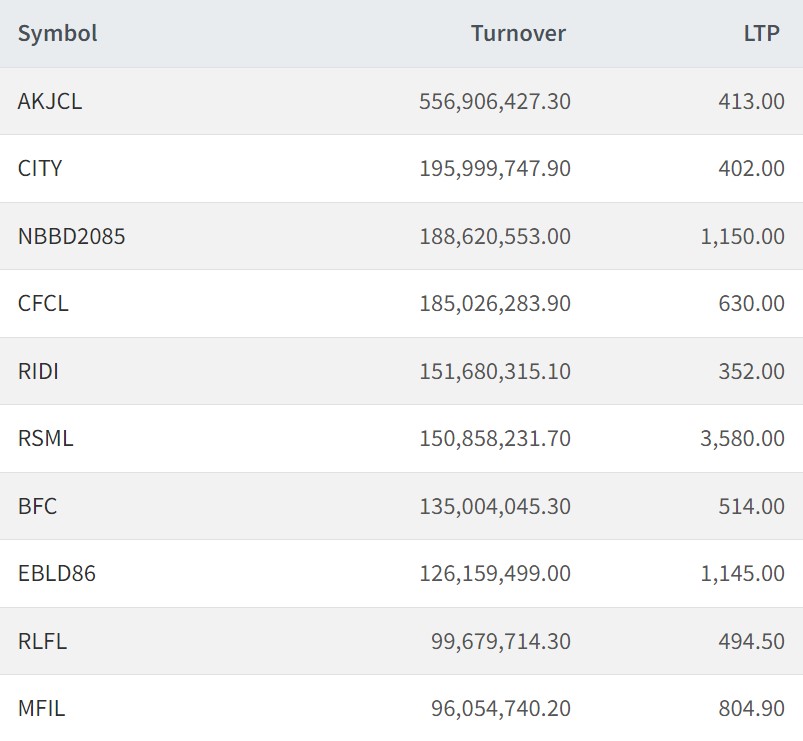The image size is (803, 741).
Task: Sort by the LTP column header
Action: [762, 34]
